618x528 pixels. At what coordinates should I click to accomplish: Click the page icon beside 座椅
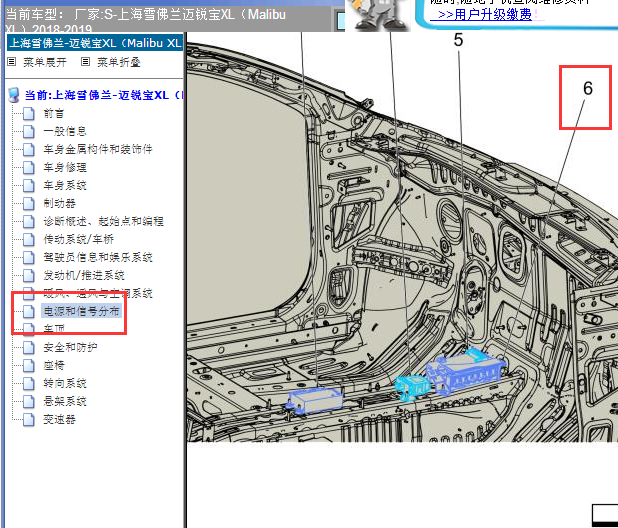point(28,365)
